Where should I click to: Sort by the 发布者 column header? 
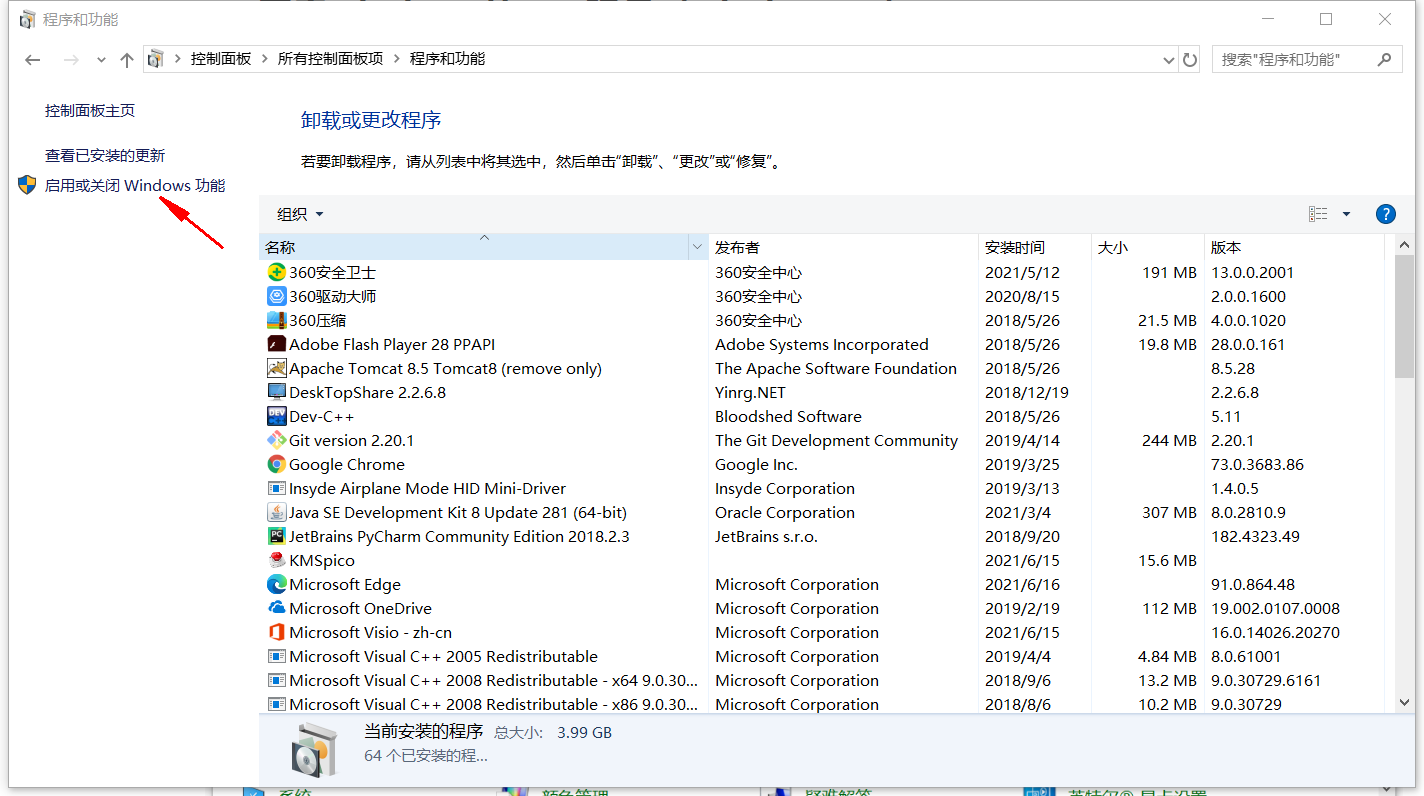click(843, 247)
